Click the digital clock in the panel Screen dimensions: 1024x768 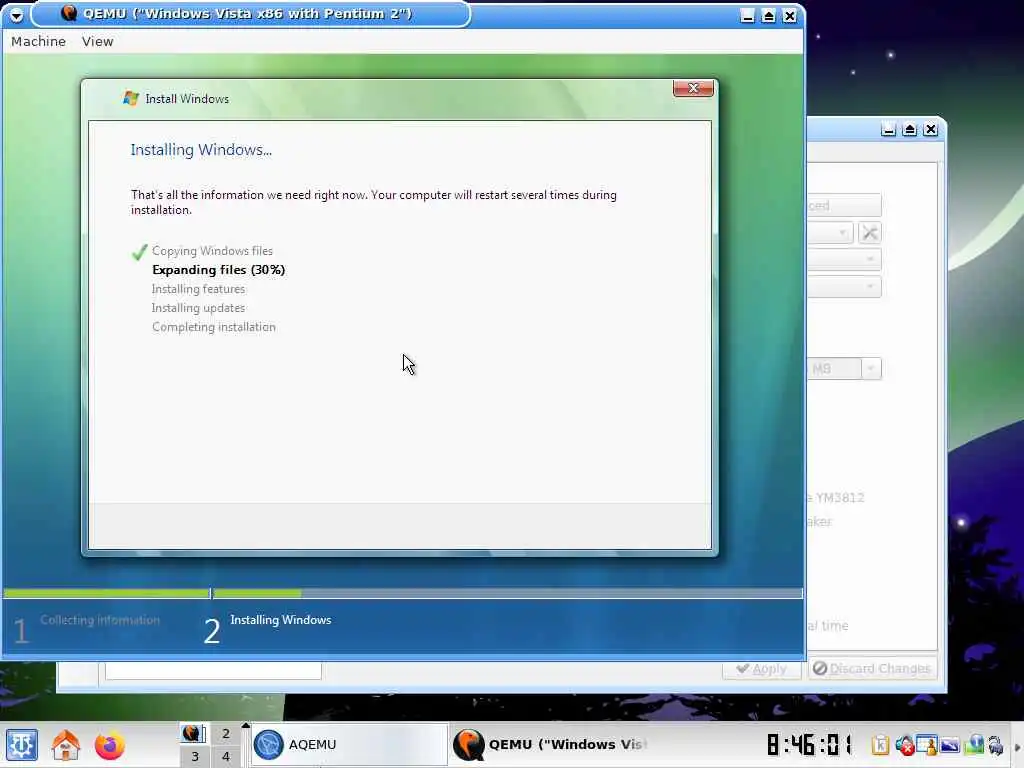(810, 744)
